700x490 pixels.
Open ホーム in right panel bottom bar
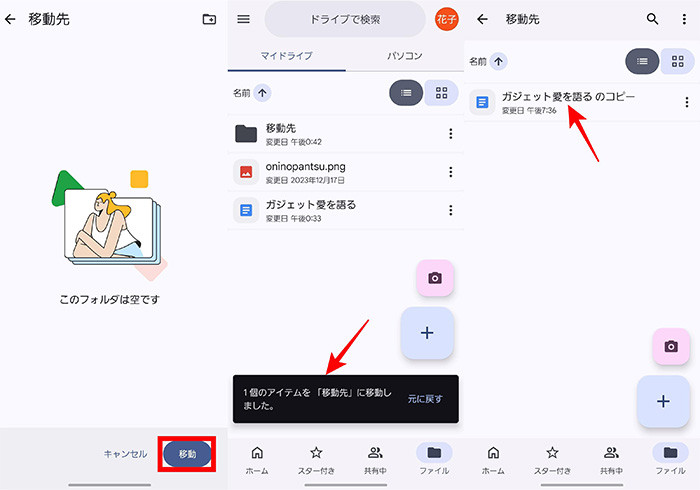pos(493,460)
